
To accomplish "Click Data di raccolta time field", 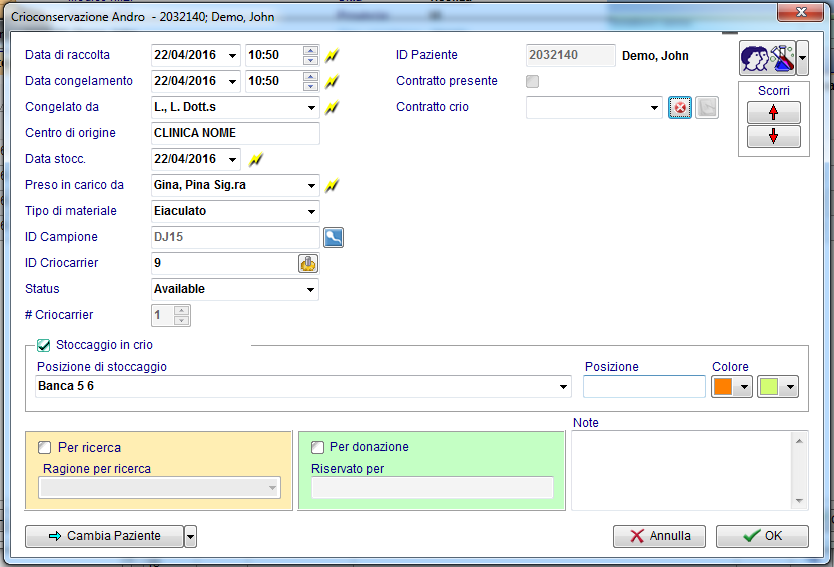I will coord(274,55).
